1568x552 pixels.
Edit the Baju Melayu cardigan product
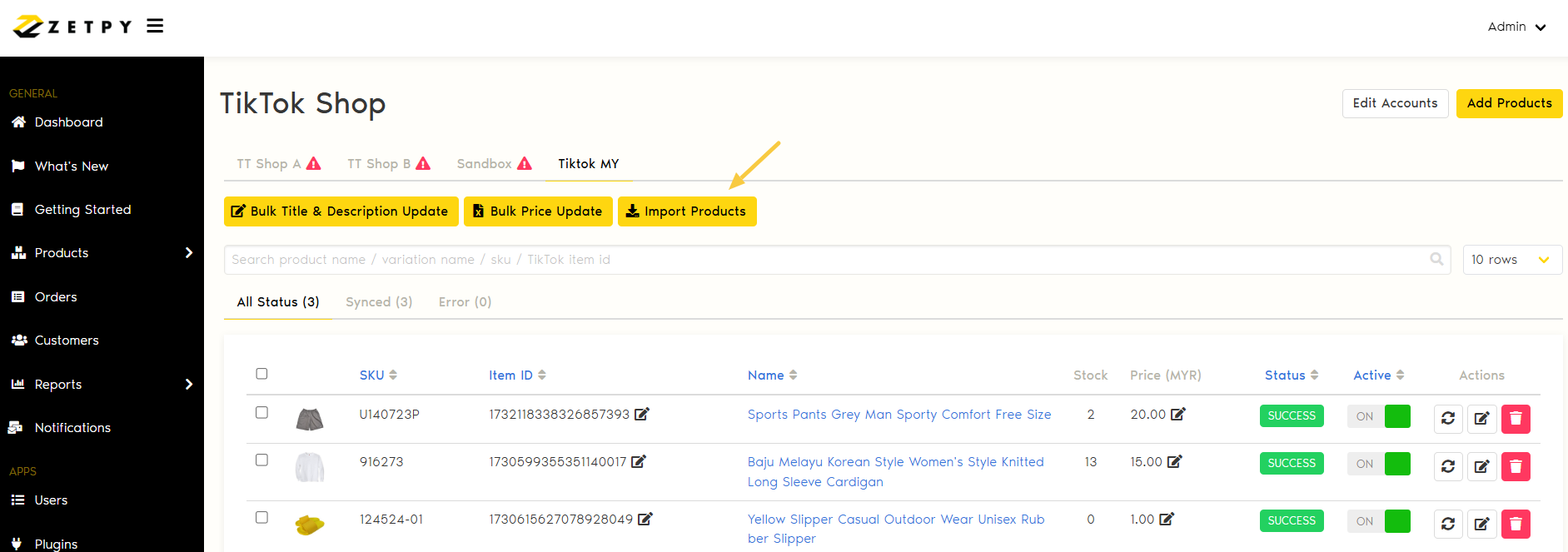coord(1481,466)
